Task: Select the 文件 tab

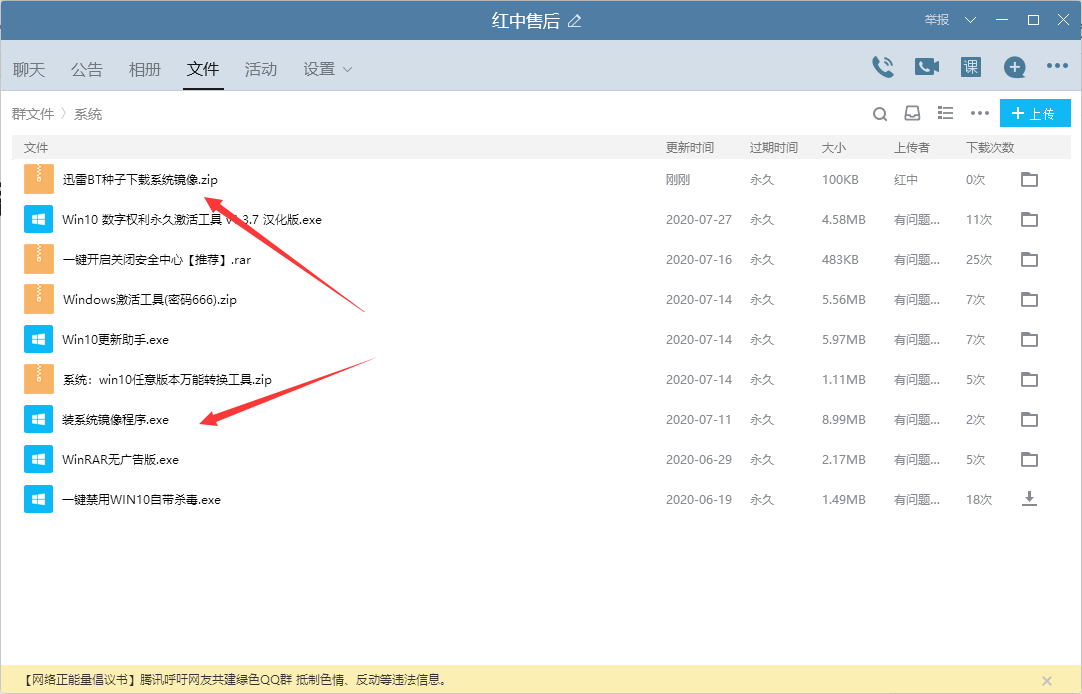Action: (x=203, y=69)
